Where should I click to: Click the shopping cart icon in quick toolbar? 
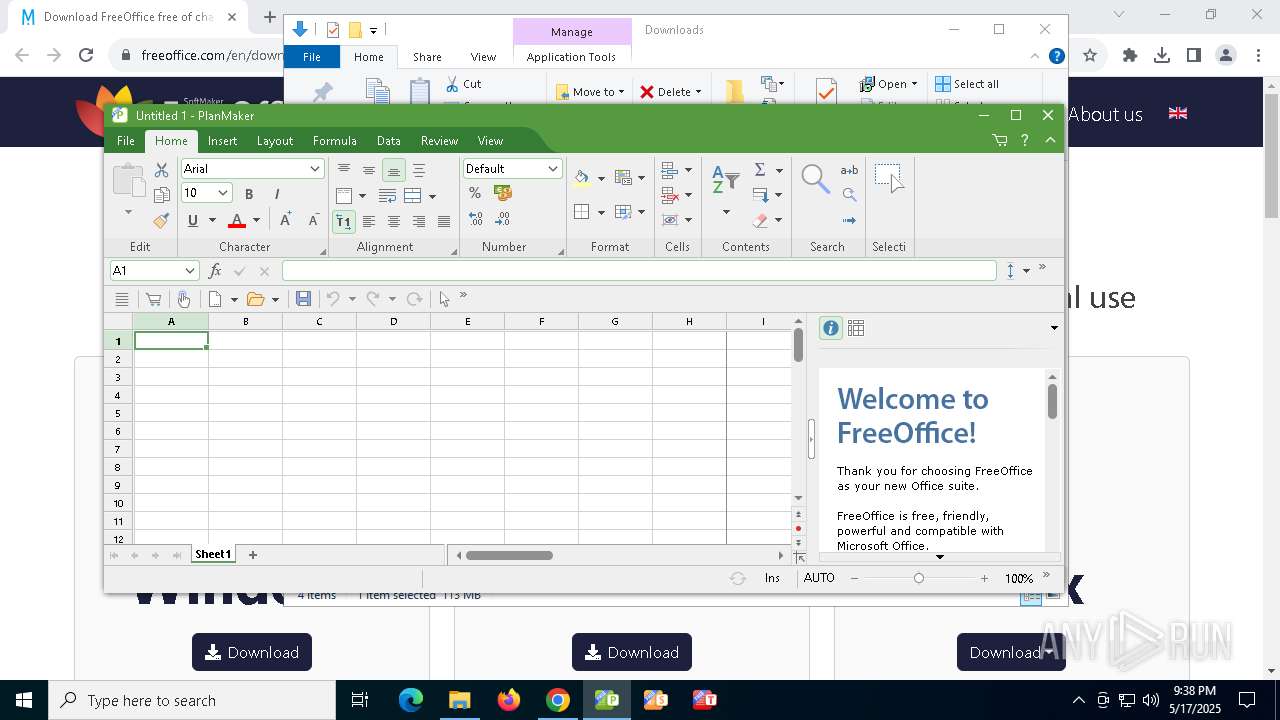click(153, 299)
